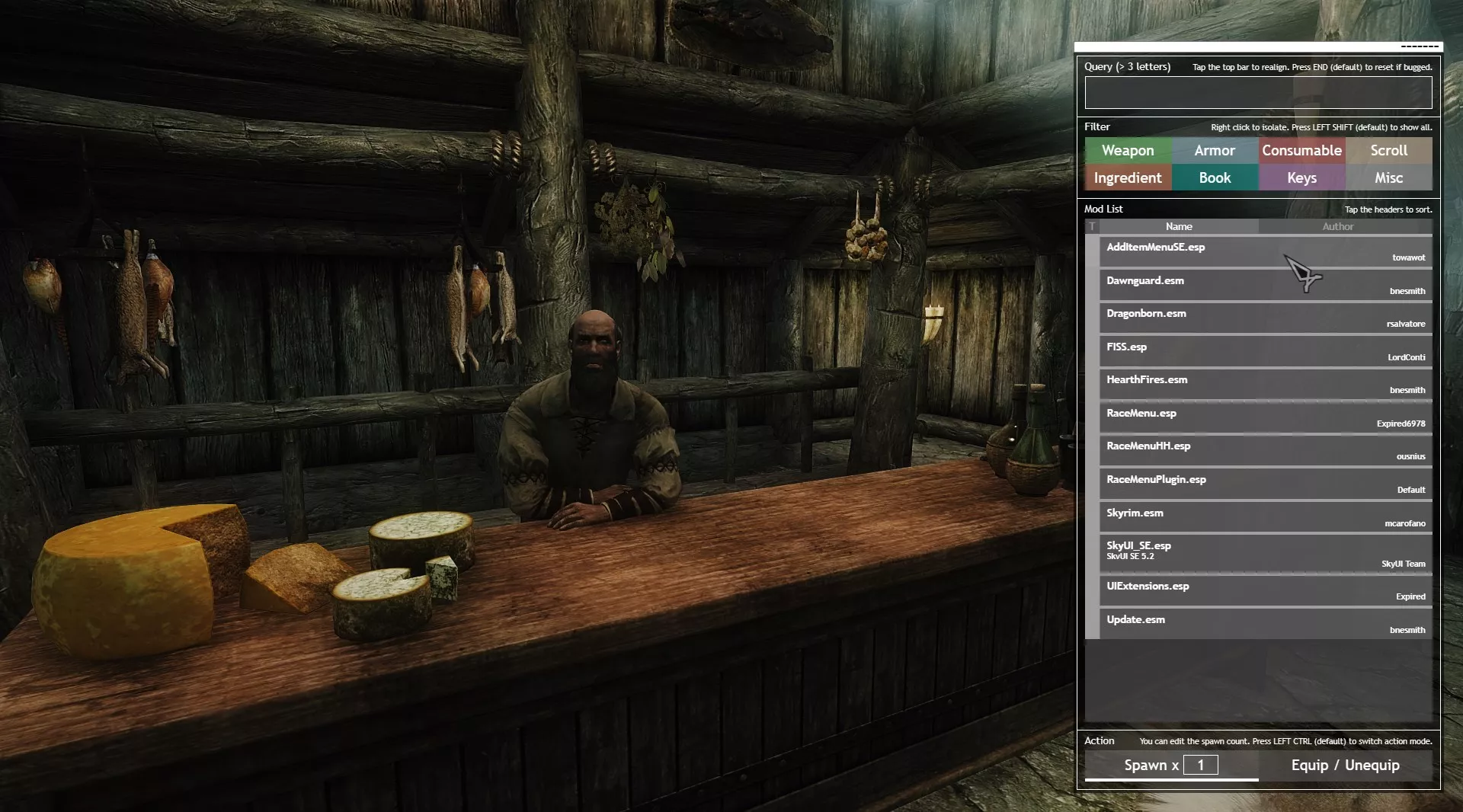Select UIExtensions.esp in mod list

point(1266,590)
